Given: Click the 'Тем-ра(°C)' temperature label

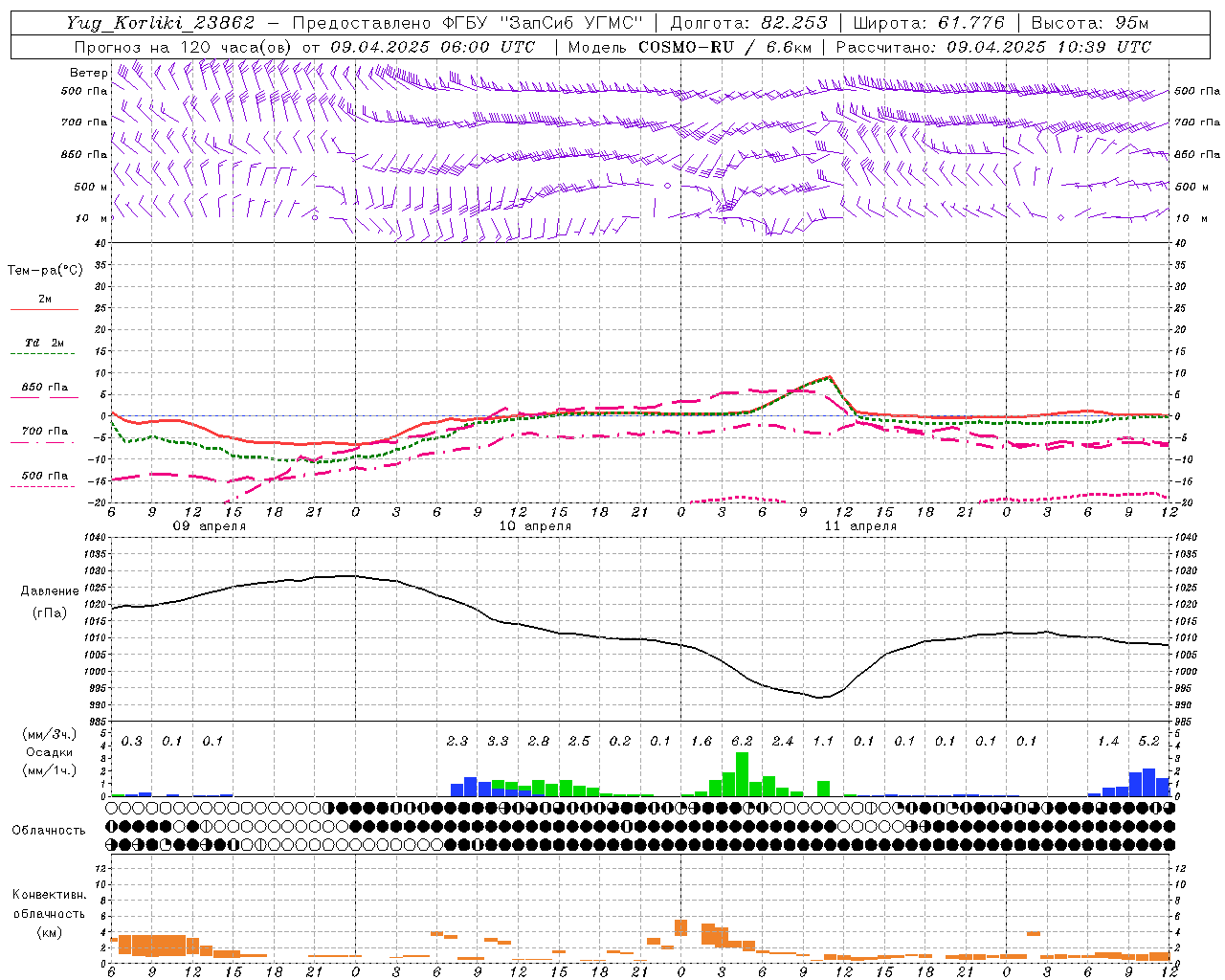Looking at the screenshot, I should click(x=45, y=270).
